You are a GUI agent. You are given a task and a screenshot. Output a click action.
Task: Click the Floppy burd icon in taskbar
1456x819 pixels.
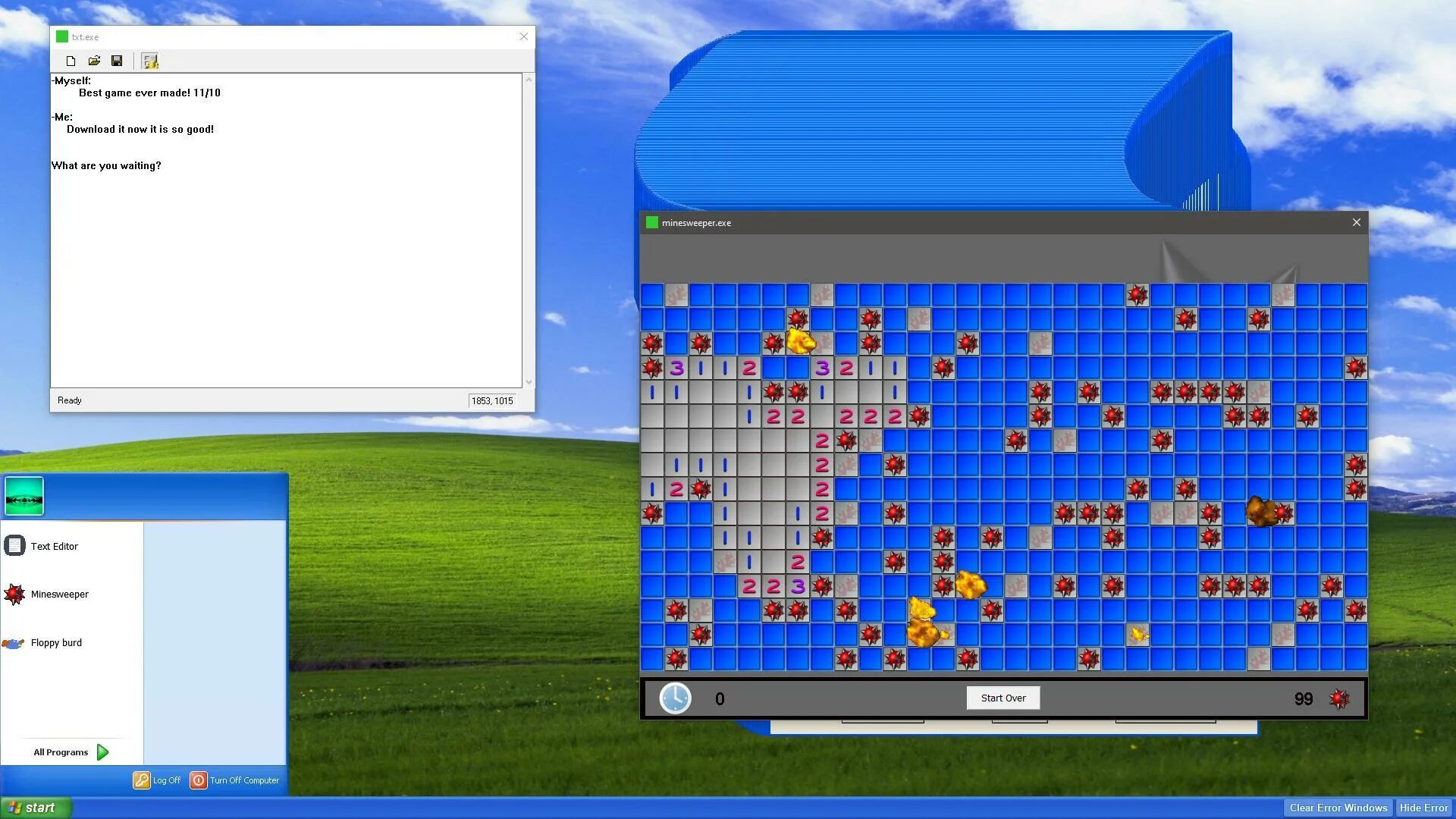13,643
